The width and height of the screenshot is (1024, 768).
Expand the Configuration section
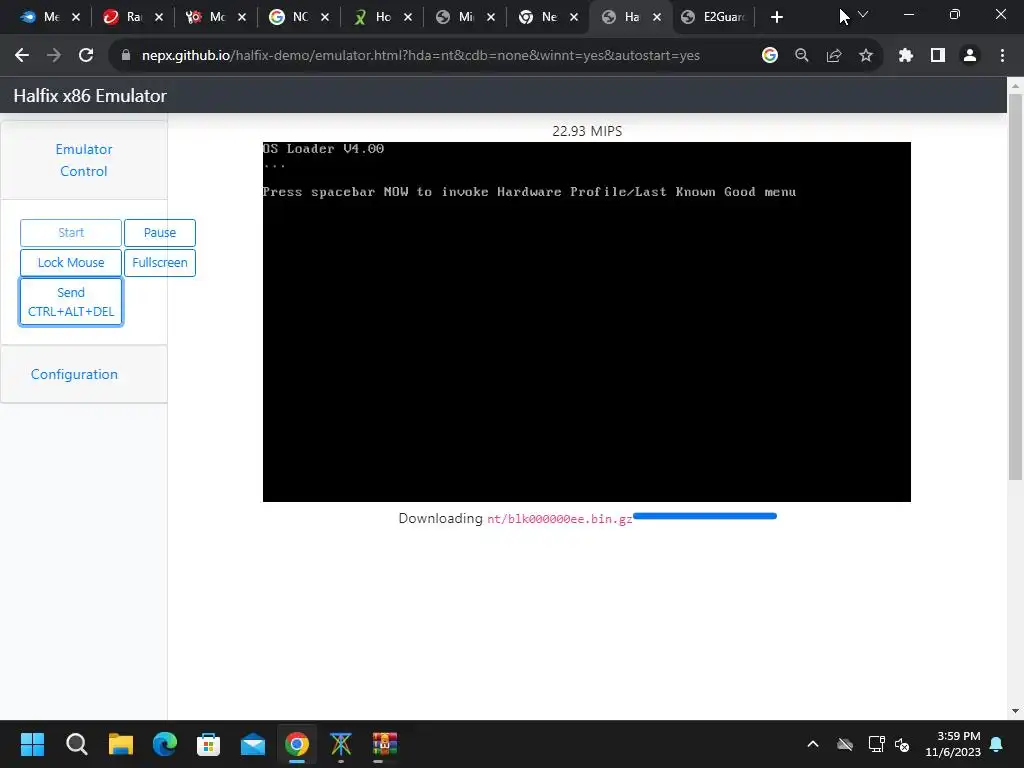[74, 374]
